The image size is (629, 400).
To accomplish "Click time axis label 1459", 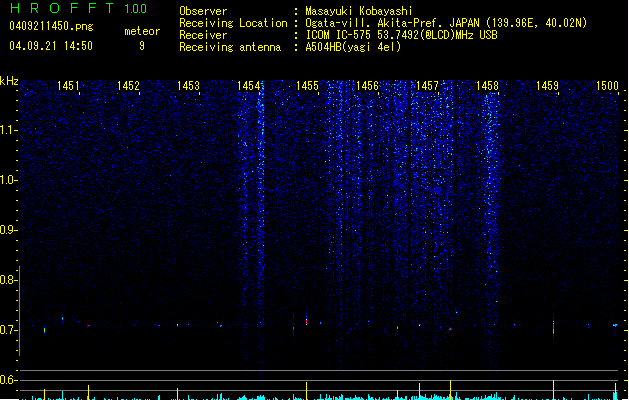I will pyautogui.click(x=547, y=85).
